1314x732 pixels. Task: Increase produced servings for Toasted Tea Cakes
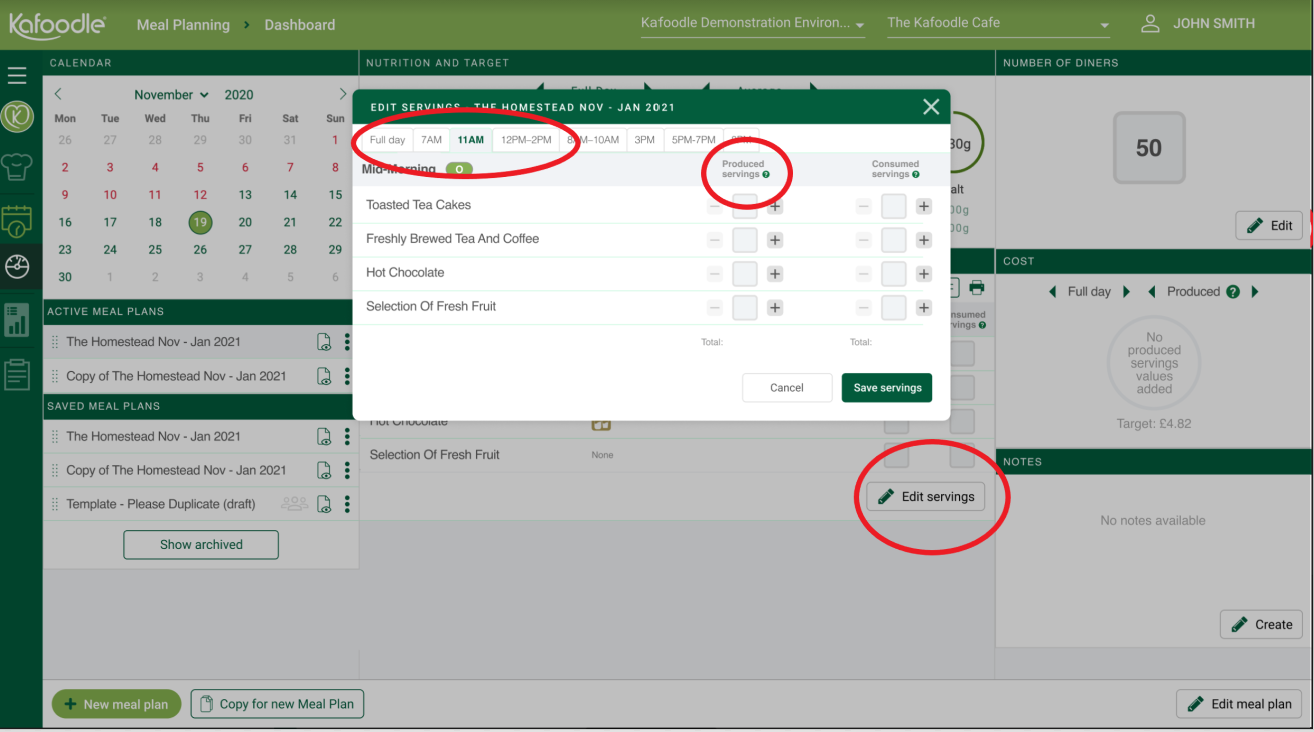775,207
